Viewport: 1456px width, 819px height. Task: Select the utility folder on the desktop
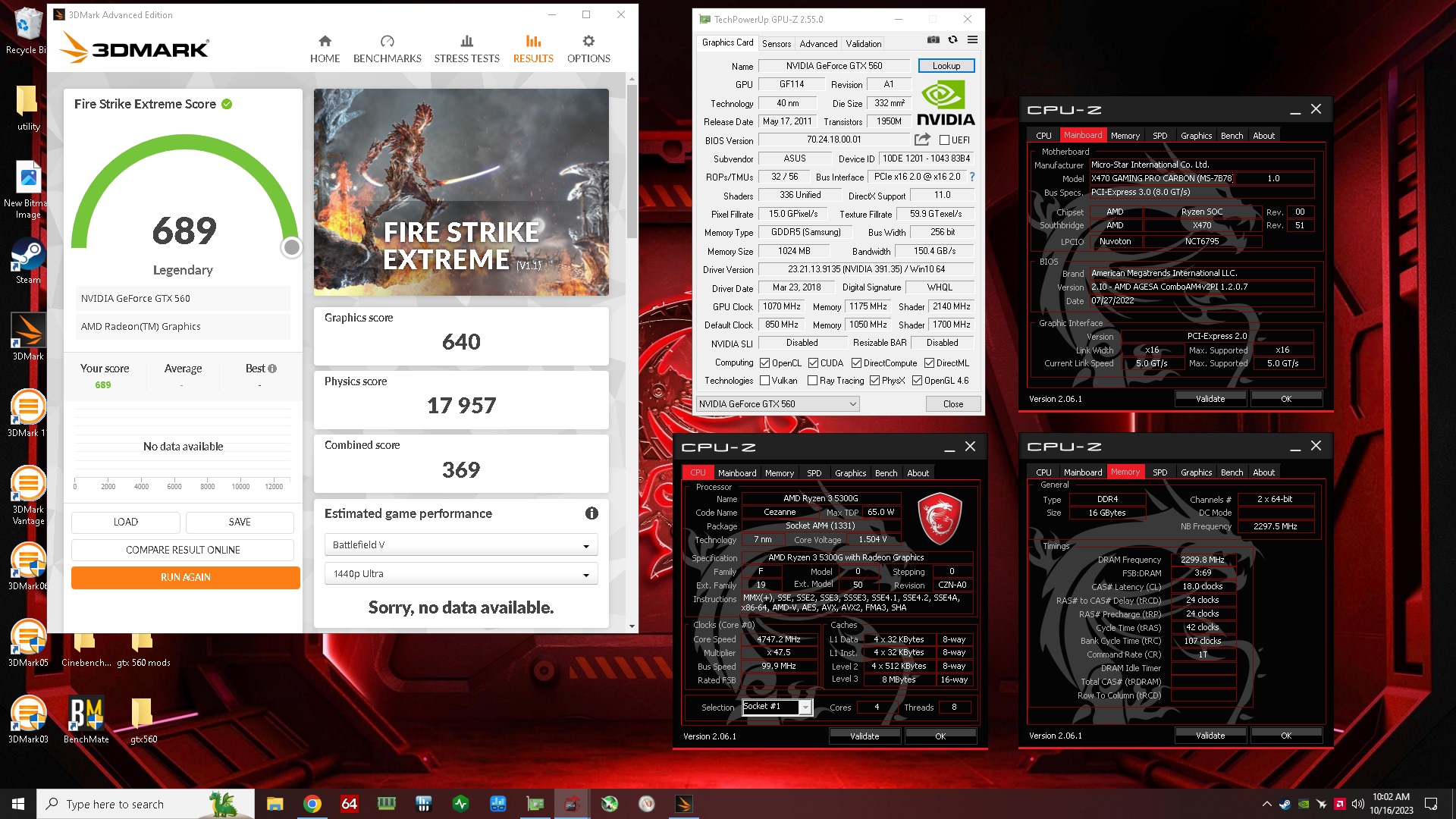(x=28, y=108)
